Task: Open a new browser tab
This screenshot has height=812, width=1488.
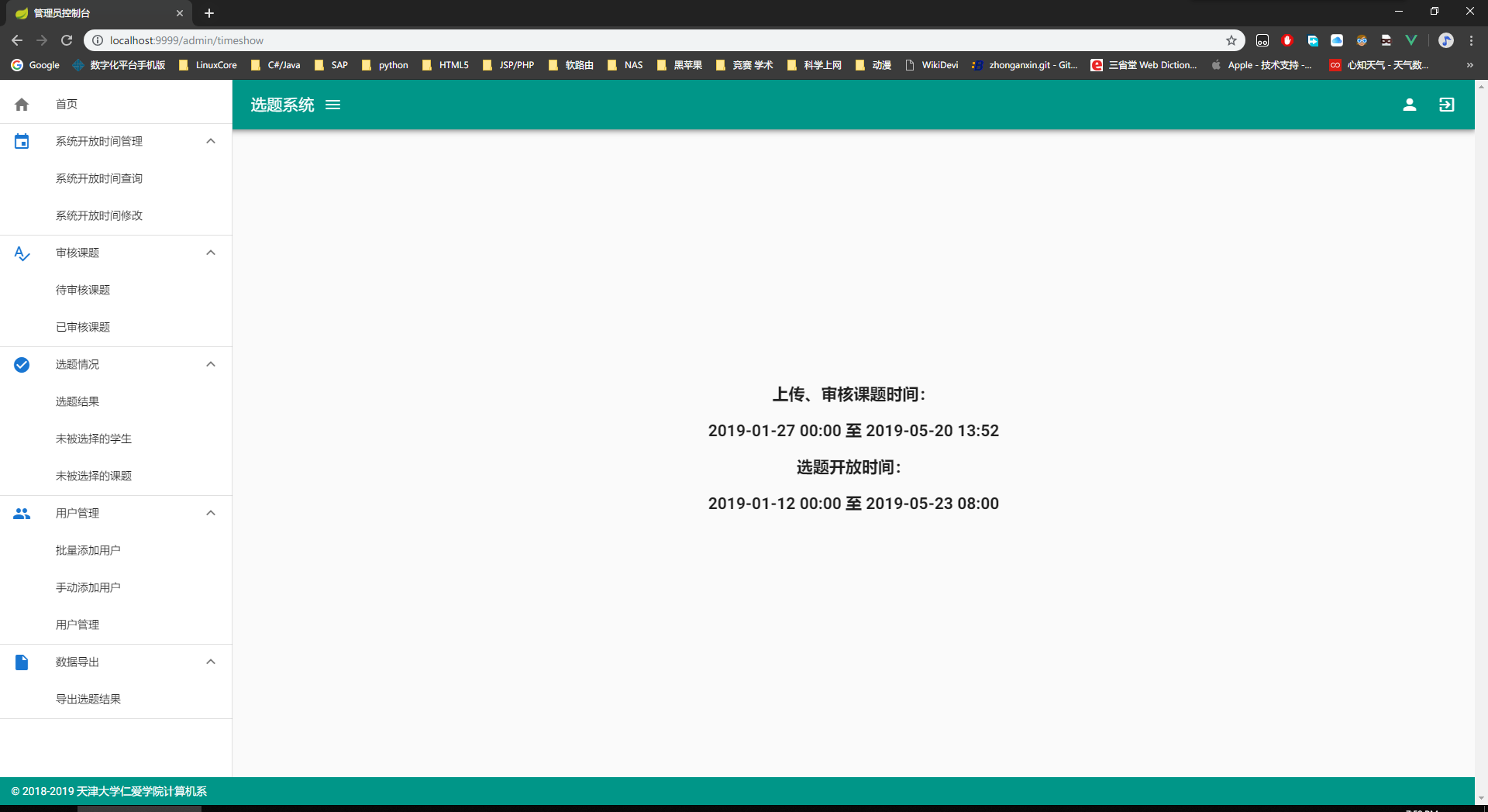Action: 209,13
